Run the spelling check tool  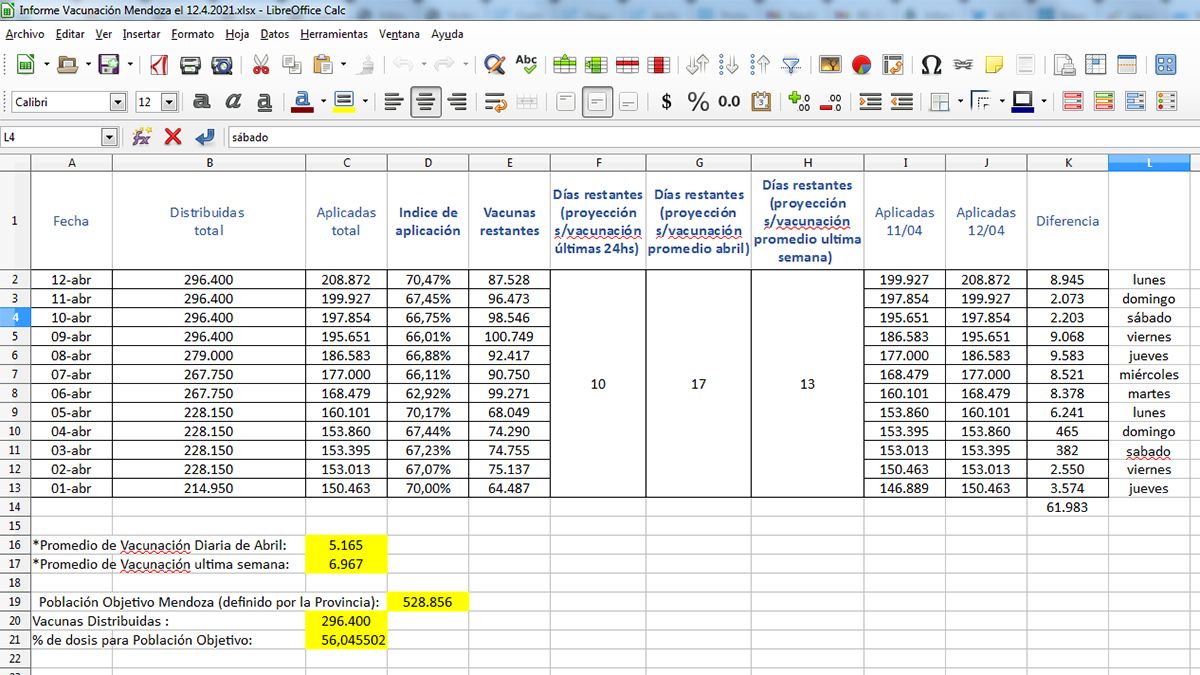click(526, 65)
